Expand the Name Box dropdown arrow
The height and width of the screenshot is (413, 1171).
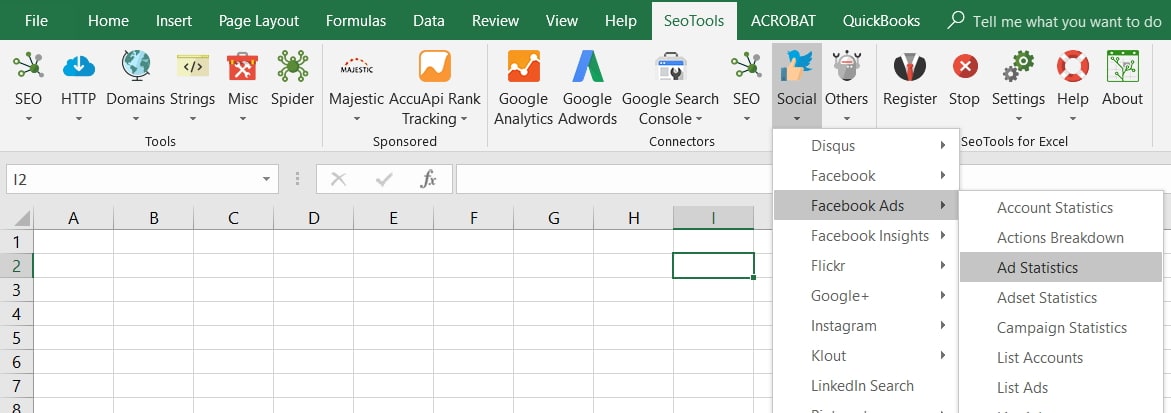pos(267,180)
